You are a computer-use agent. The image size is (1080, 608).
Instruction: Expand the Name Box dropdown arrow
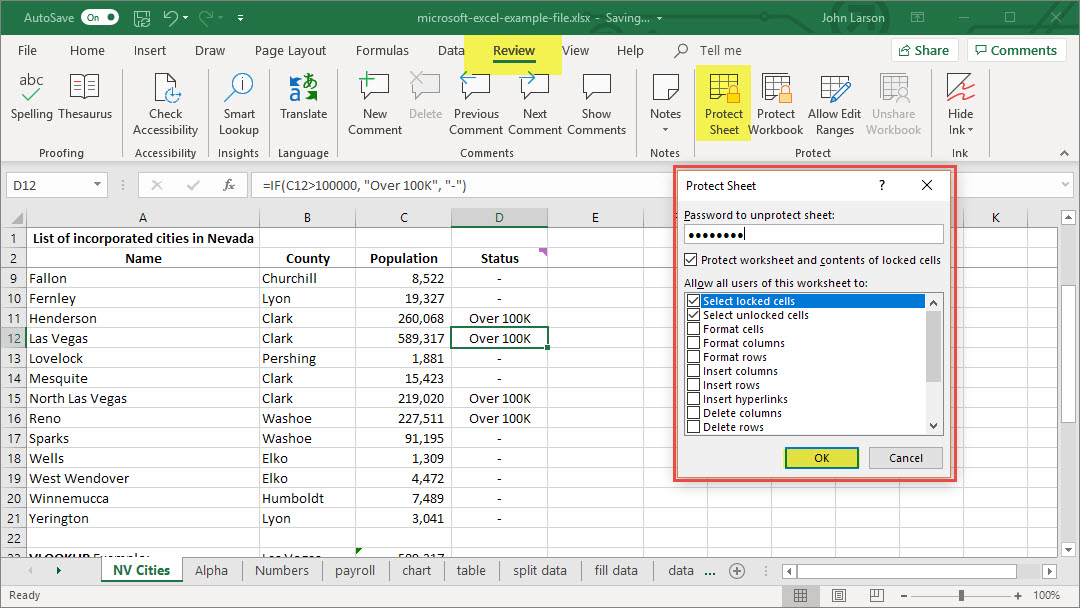click(x=97, y=185)
